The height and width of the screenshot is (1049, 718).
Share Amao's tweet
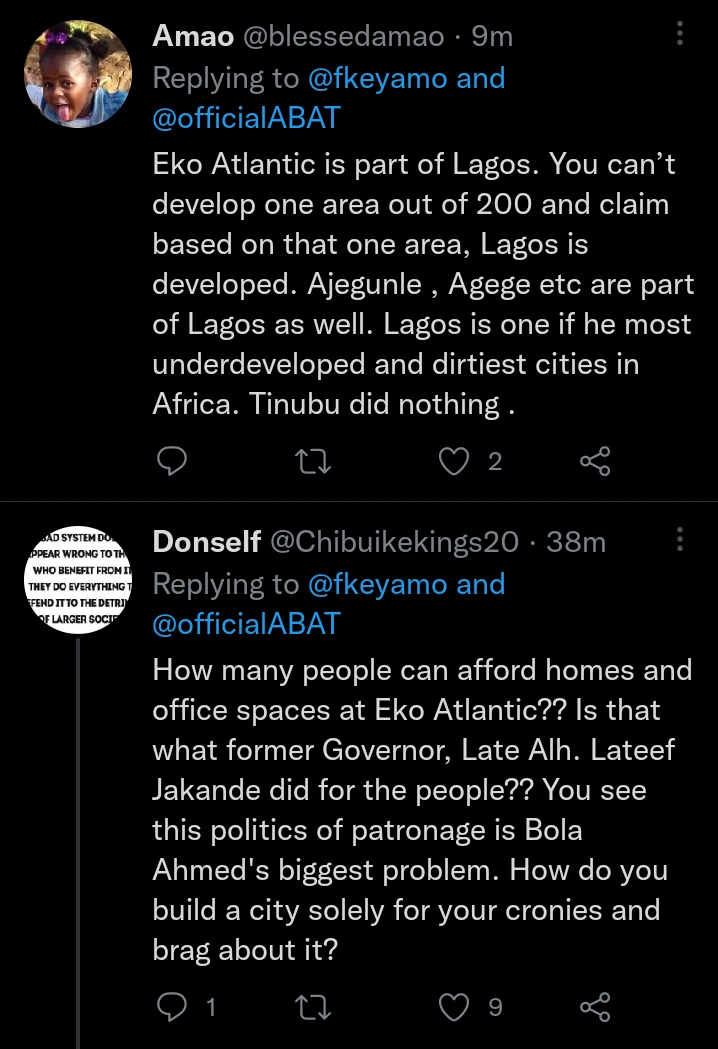(595, 460)
